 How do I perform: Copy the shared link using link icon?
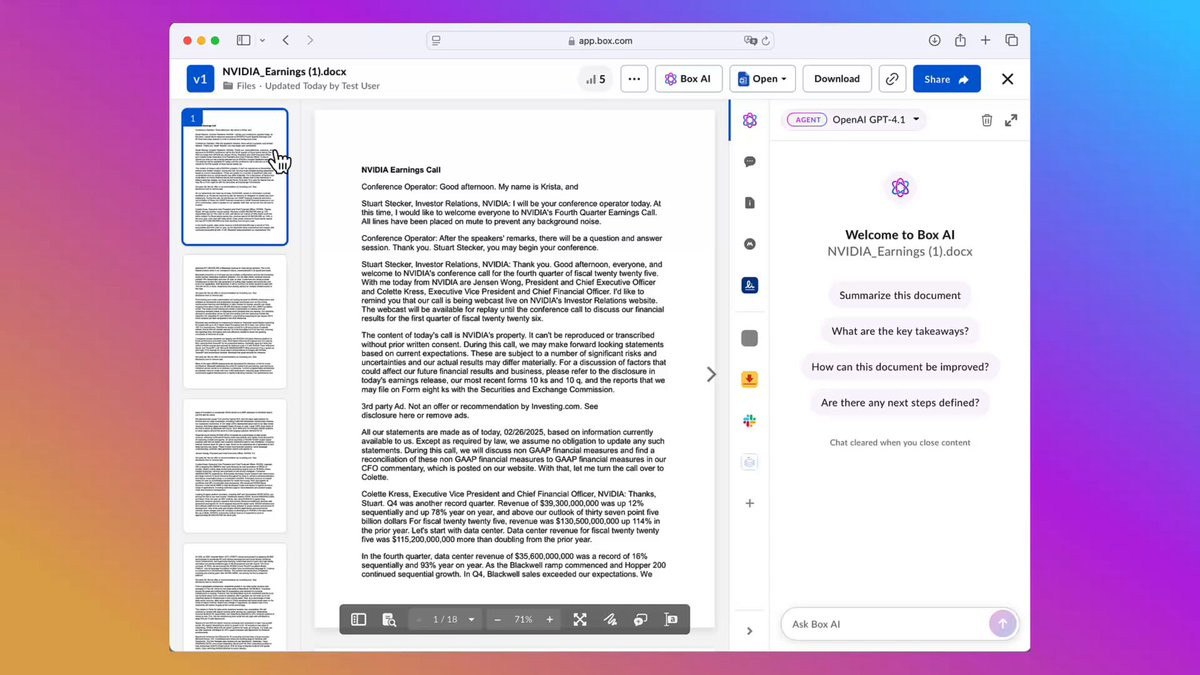(x=892, y=79)
